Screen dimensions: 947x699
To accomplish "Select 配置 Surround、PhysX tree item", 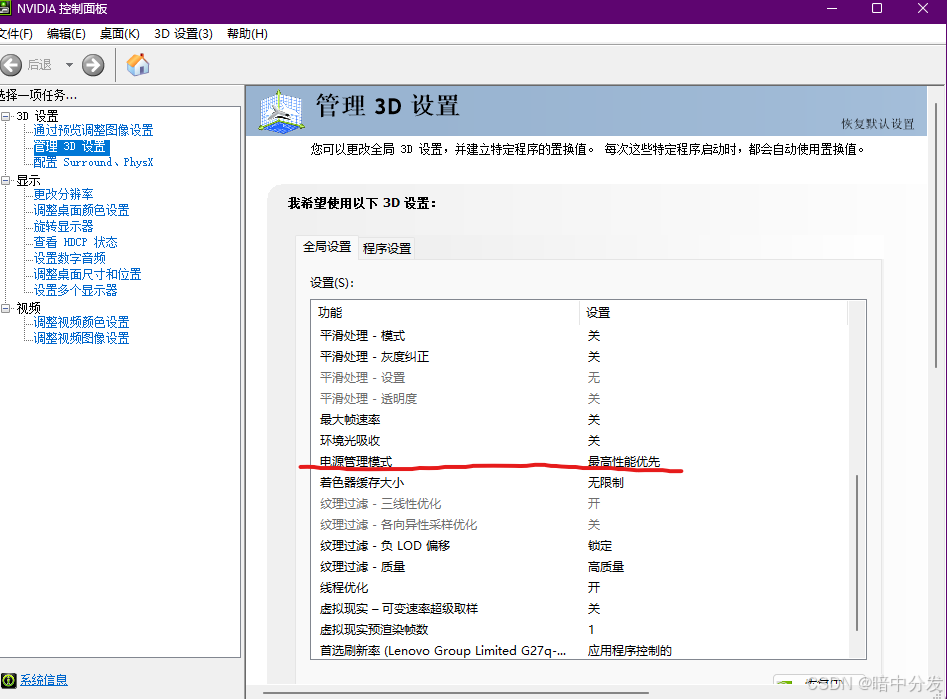I will [x=93, y=163].
